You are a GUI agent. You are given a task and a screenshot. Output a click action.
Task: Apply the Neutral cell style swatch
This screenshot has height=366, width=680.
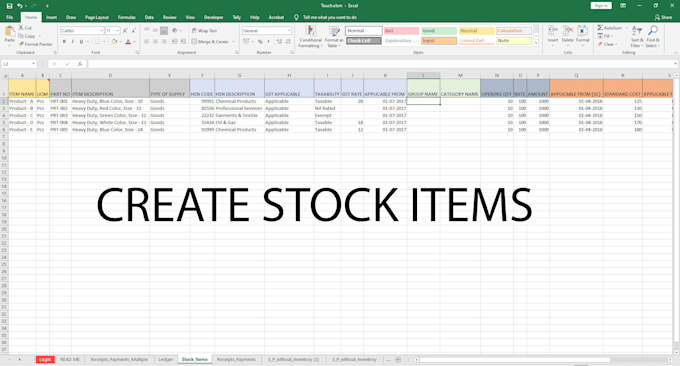click(476, 31)
